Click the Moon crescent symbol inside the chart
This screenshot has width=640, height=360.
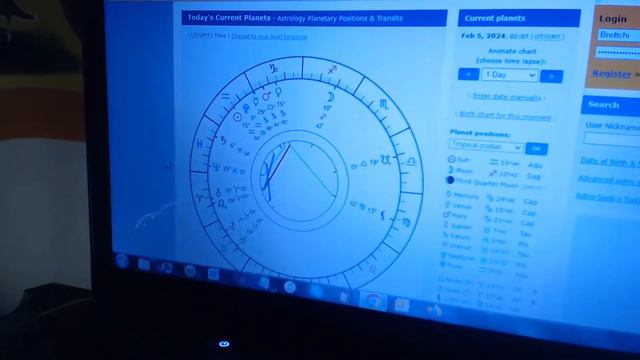(331, 97)
